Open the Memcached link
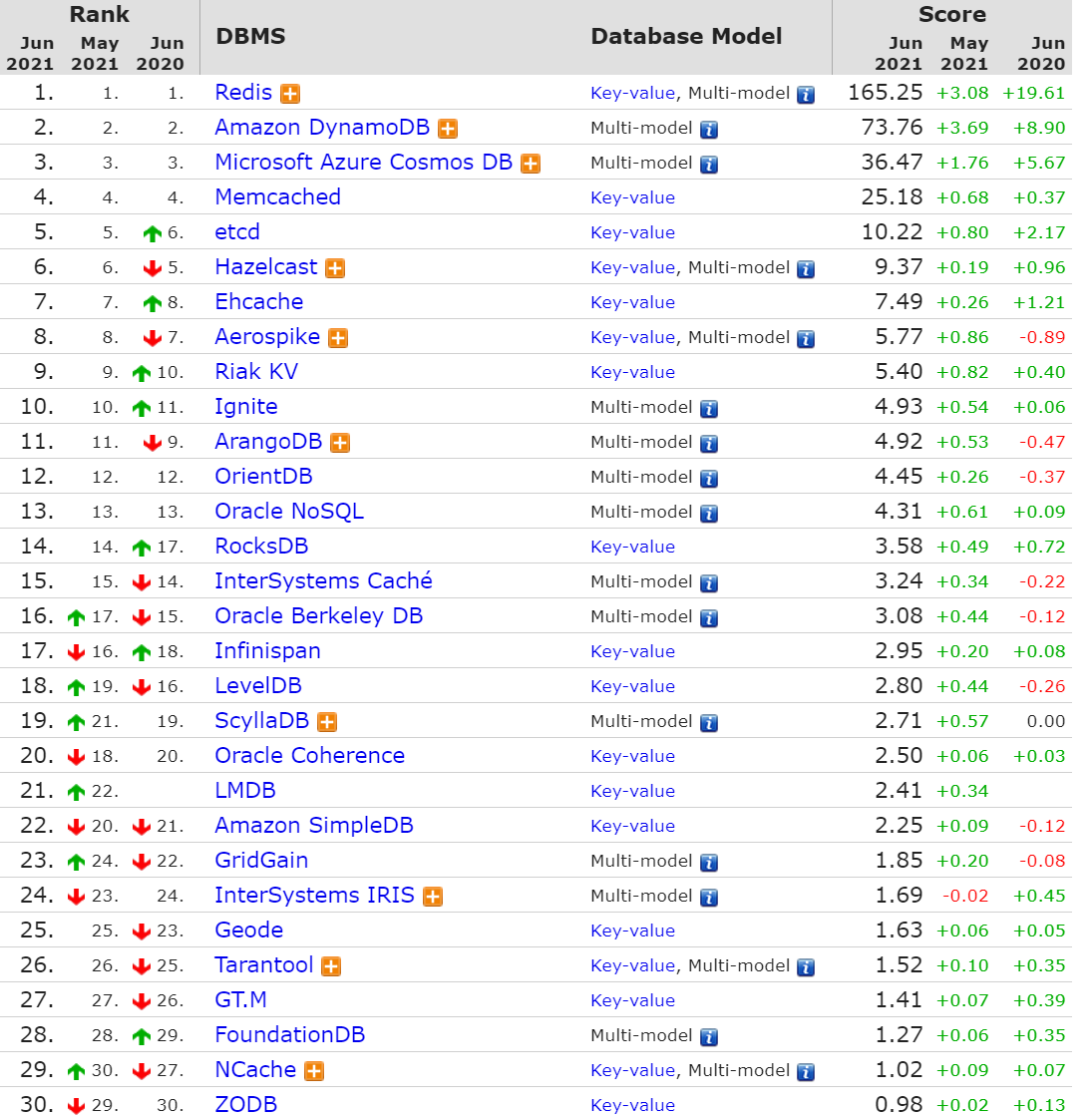Viewport: 1092px width, 1118px height. pos(278,197)
